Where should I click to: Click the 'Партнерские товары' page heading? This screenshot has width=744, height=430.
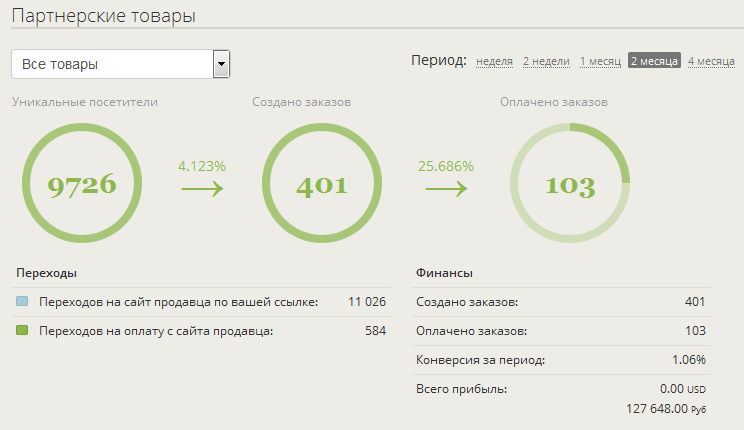[103, 15]
